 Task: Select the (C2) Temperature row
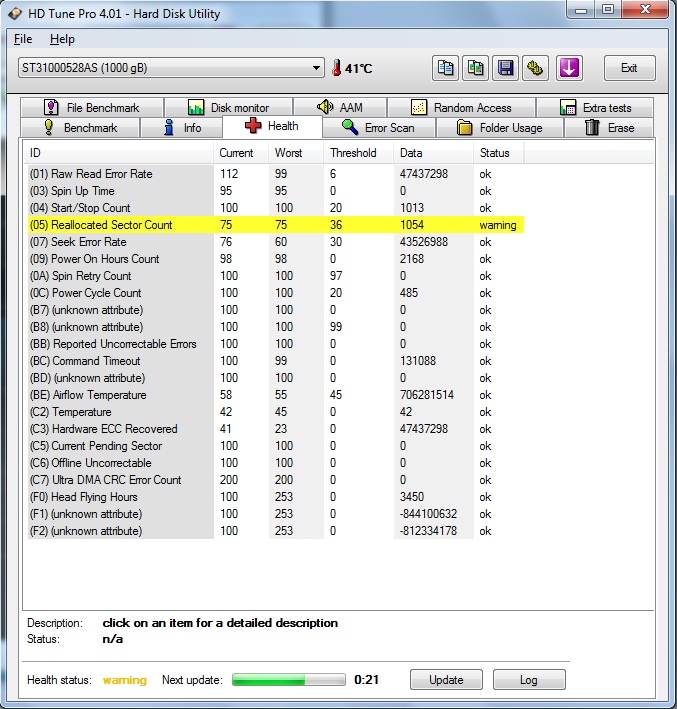276,412
